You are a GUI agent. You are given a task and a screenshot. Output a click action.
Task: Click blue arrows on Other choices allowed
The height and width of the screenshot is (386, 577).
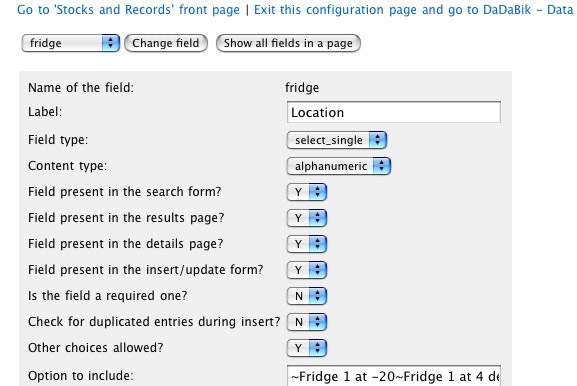[318, 348]
